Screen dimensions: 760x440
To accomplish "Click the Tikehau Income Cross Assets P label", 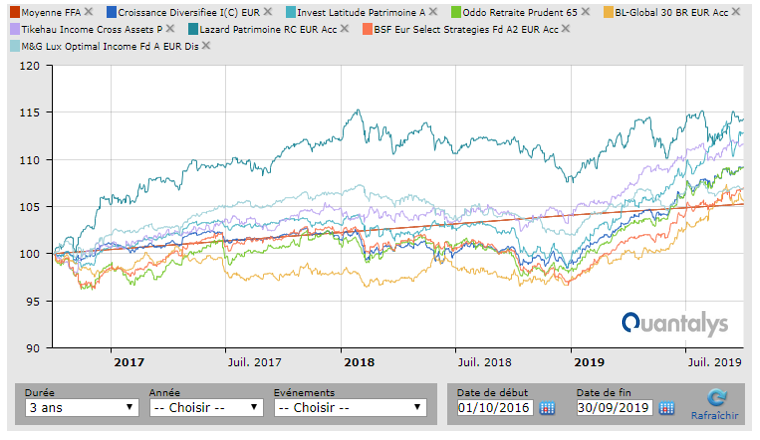I will 92,29.
